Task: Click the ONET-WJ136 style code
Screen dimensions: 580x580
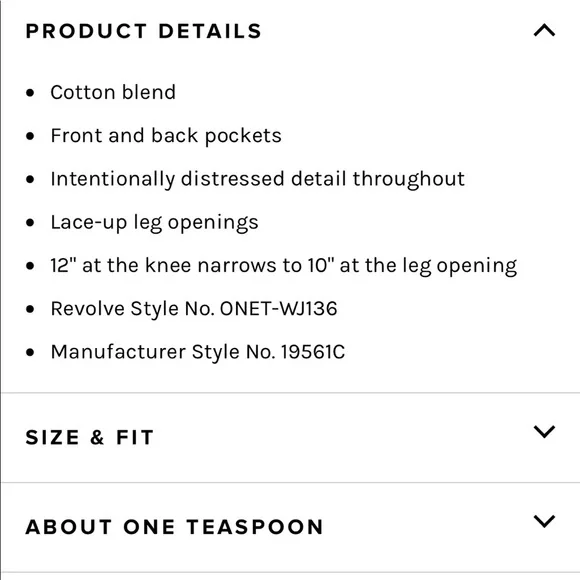Action: click(279, 309)
